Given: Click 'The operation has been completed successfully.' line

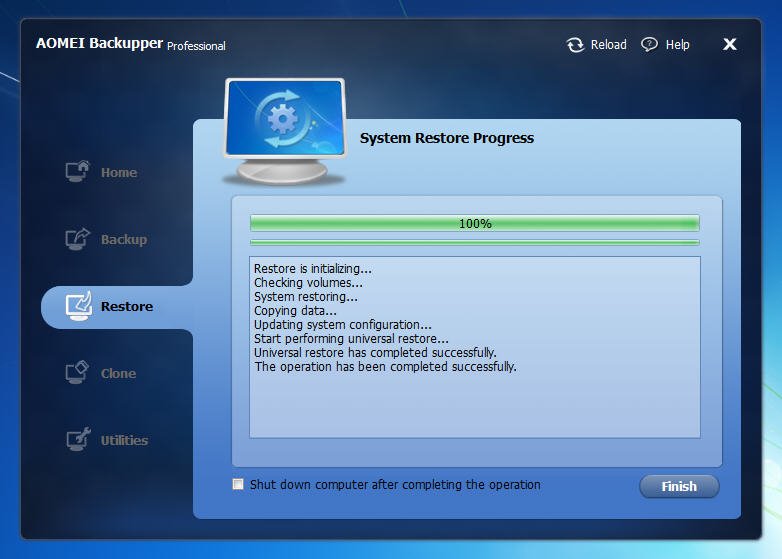Looking at the screenshot, I should coord(385,367).
